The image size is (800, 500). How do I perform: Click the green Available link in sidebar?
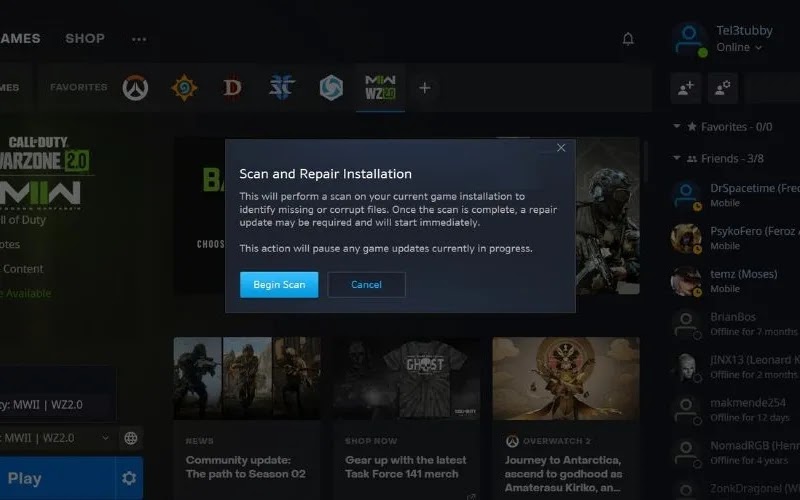(x=27, y=293)
